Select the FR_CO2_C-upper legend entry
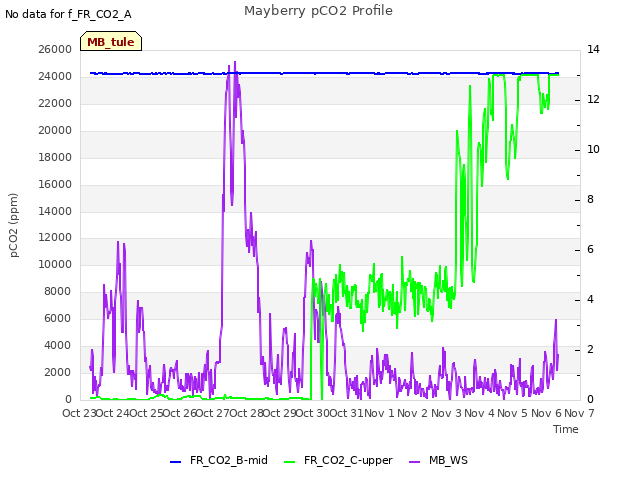The height and width of the screenshot is (480, 640). coord(338,460)
